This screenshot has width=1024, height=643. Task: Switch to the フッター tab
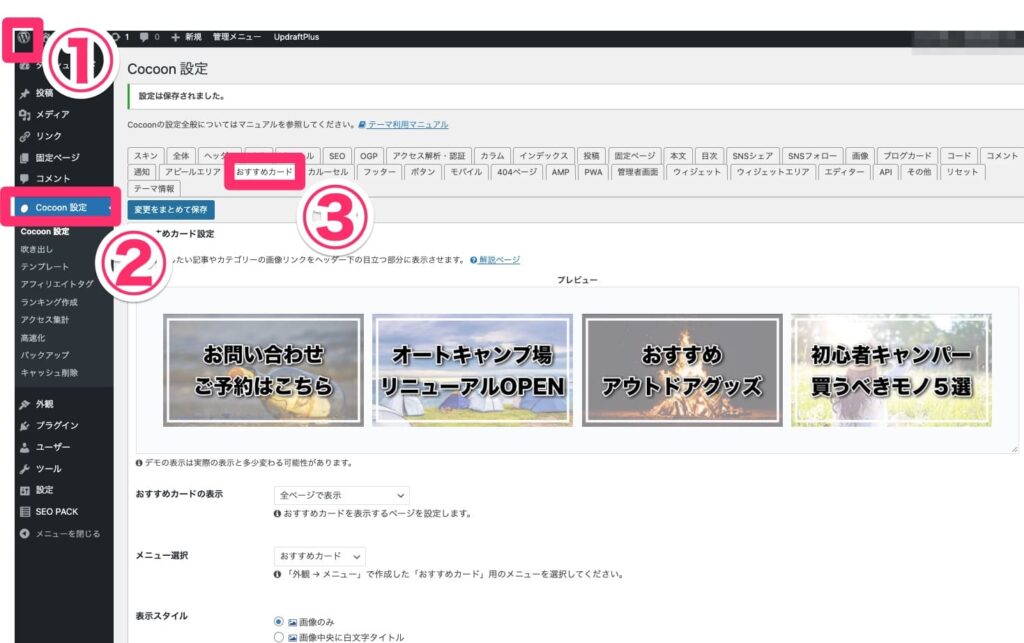[379, 172]
